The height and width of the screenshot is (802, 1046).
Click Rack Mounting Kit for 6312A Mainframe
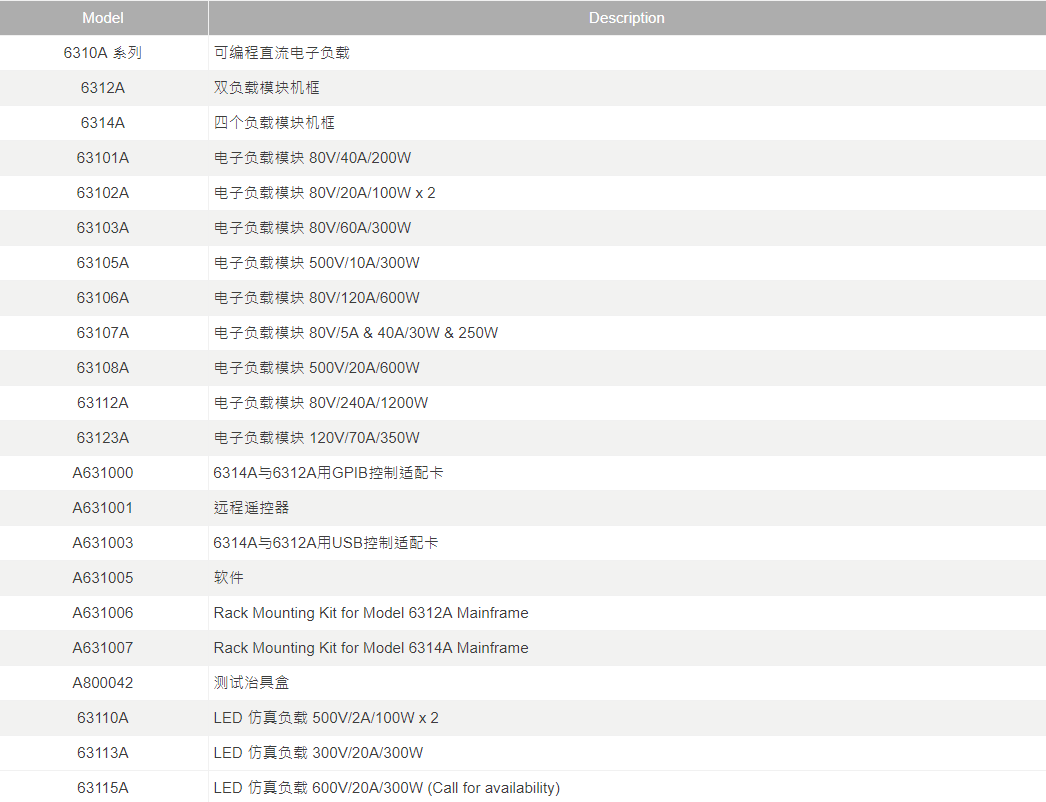[371, 613]
